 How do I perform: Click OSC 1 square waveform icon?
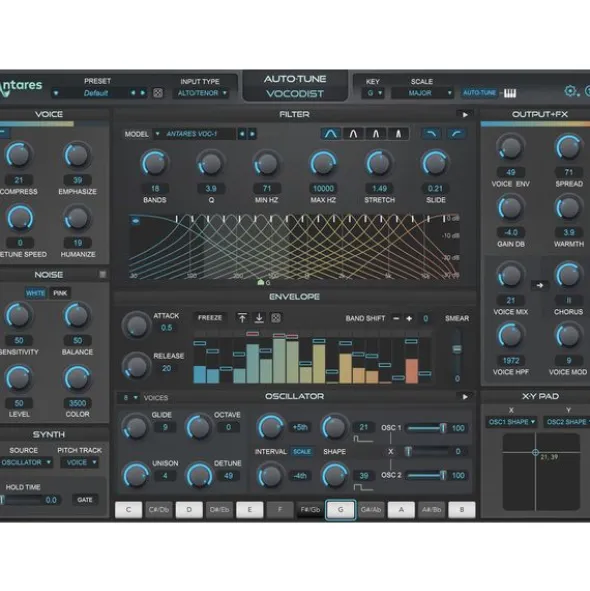pyautogui.click(x=363, y=439)
